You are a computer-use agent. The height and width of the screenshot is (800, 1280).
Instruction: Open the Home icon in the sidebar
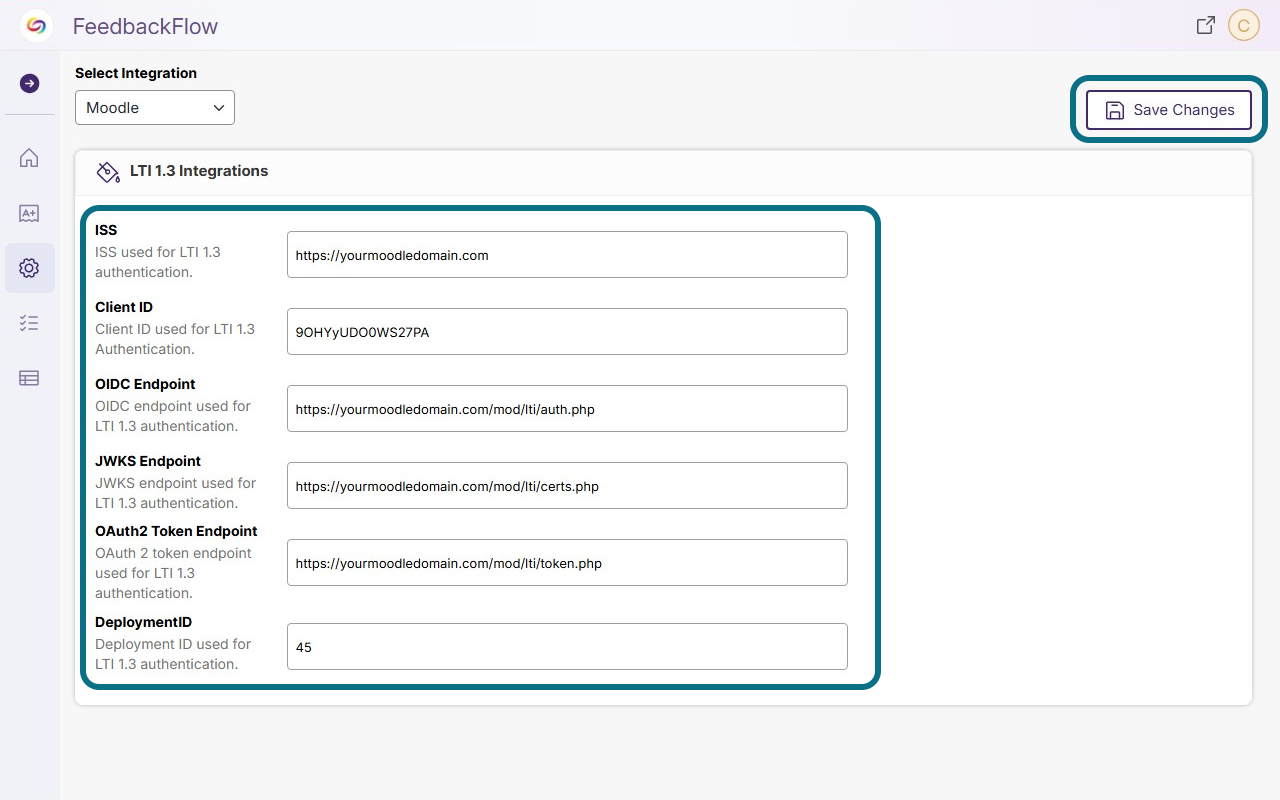tap(29, 158)
